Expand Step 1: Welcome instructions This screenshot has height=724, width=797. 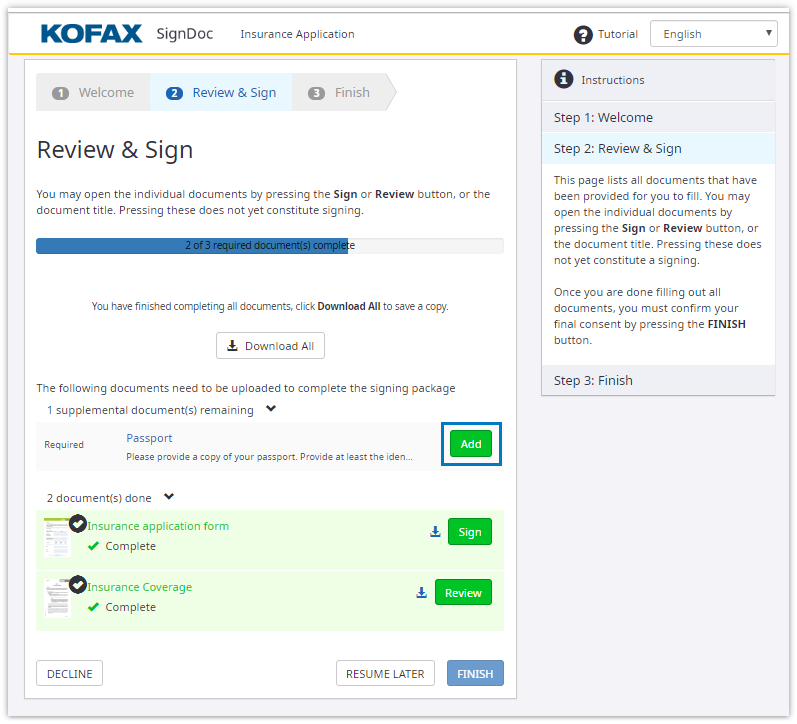(x=658, y=117)
